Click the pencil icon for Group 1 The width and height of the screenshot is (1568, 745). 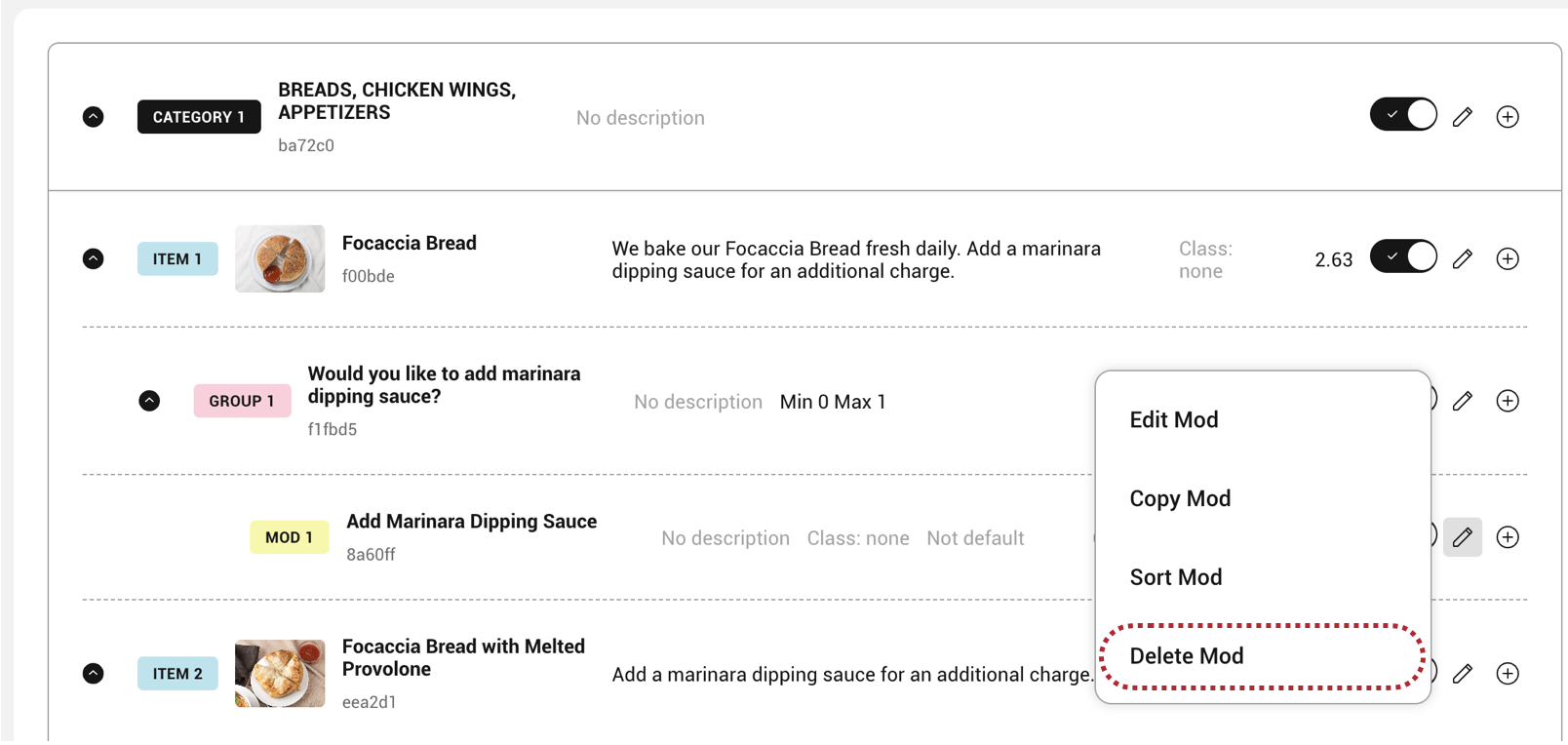1462,401
